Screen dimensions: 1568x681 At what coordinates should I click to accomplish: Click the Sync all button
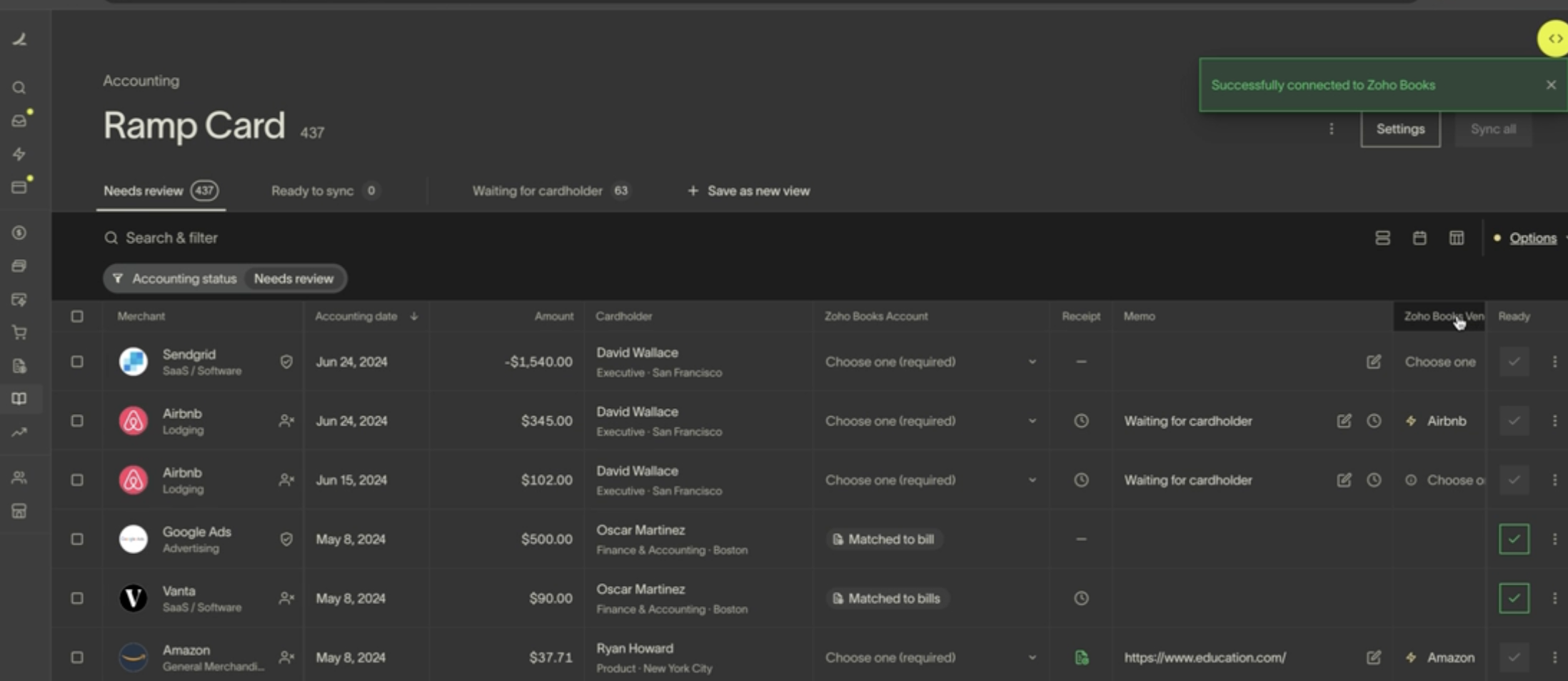[x=1493, y=129]
